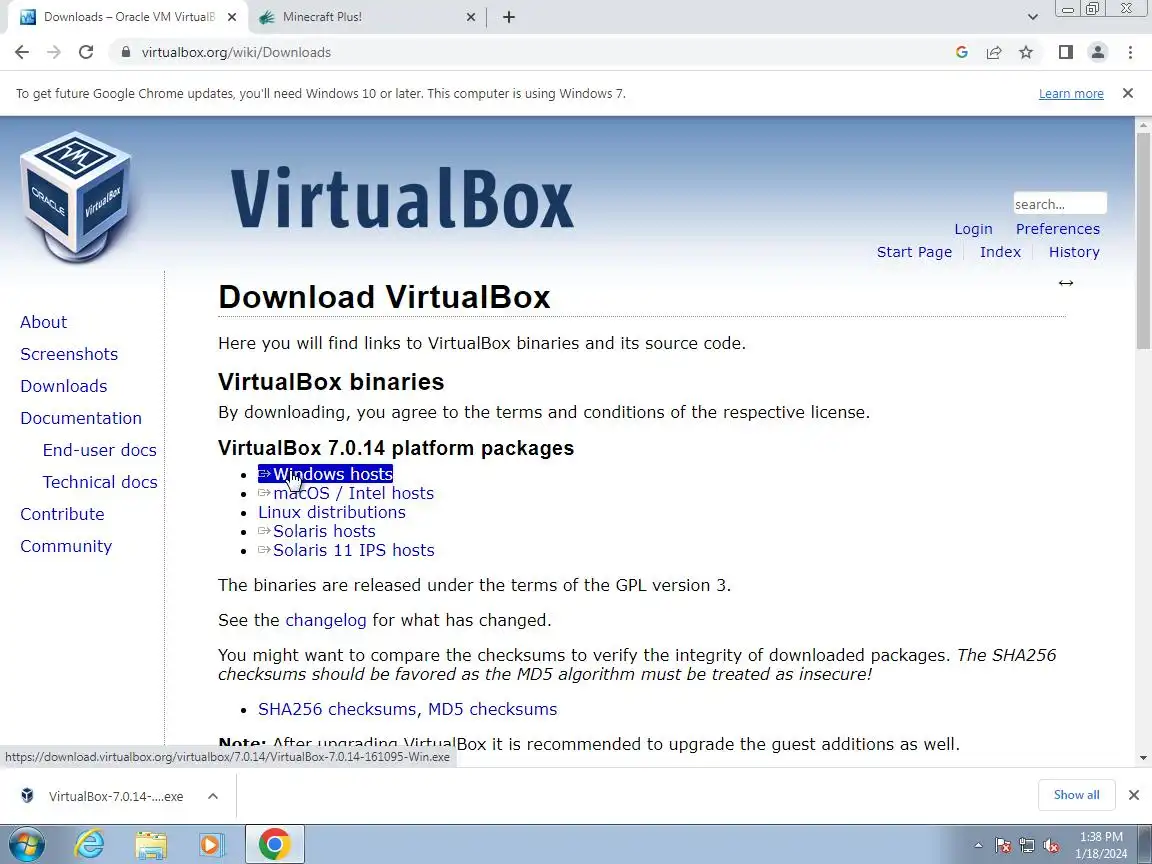Image resolution: width=1152 pixels, height=864 pixels.
Task: Click the VirtualBox search field
Action: (x=1059, y=204)
